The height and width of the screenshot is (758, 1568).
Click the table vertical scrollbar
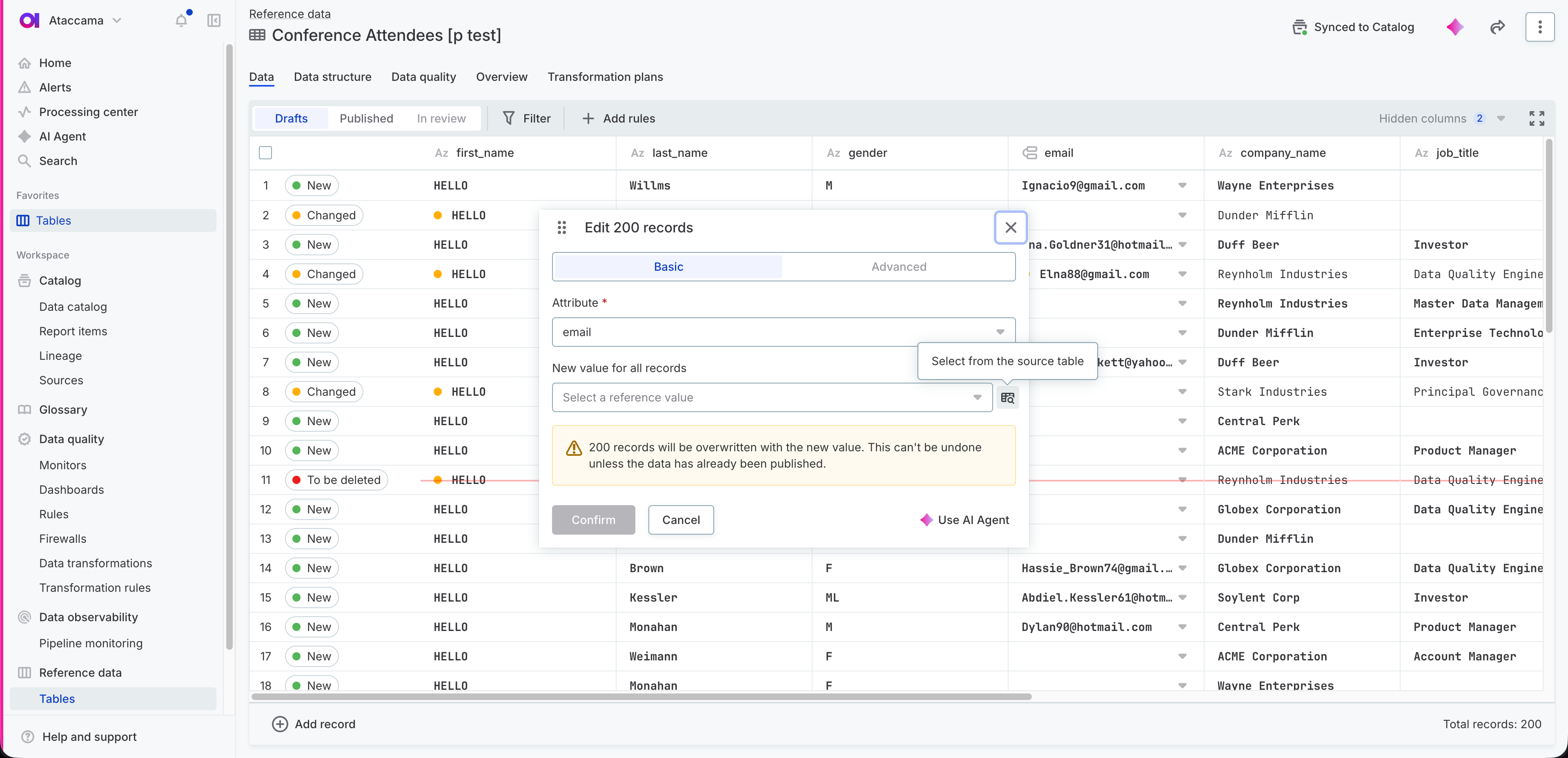[x=1548, y=236]
